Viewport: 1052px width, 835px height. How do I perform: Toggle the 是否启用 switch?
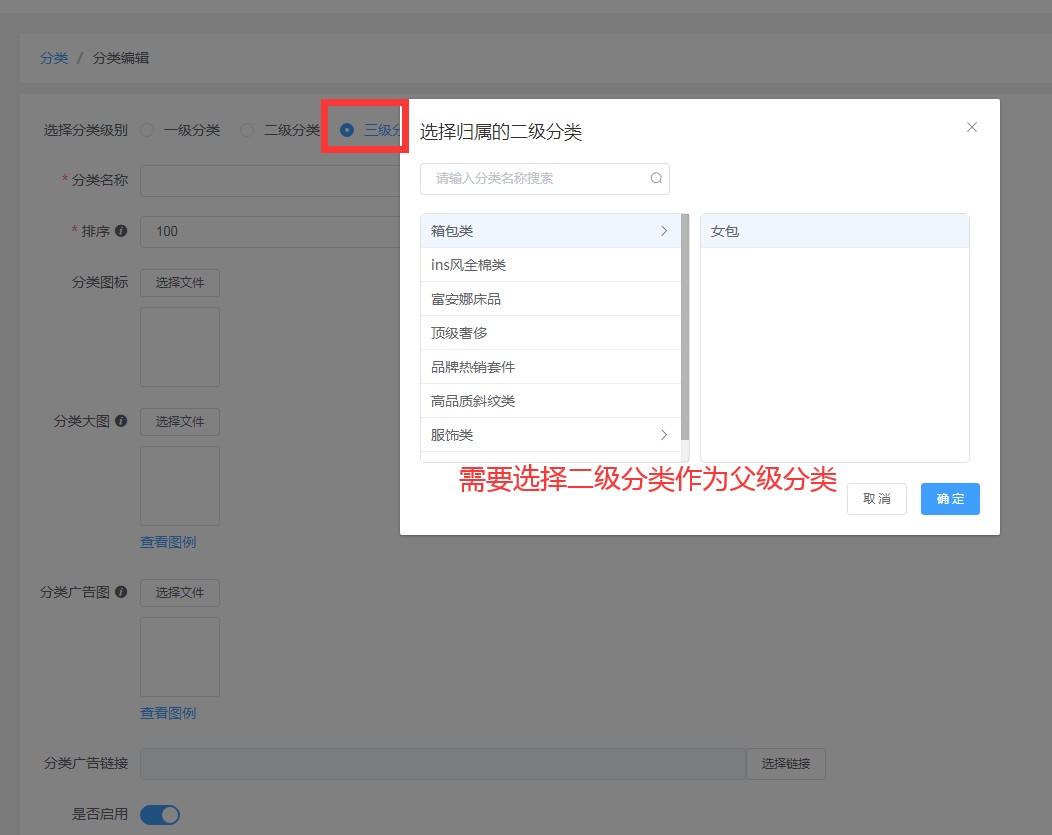(x=160, y=815)
